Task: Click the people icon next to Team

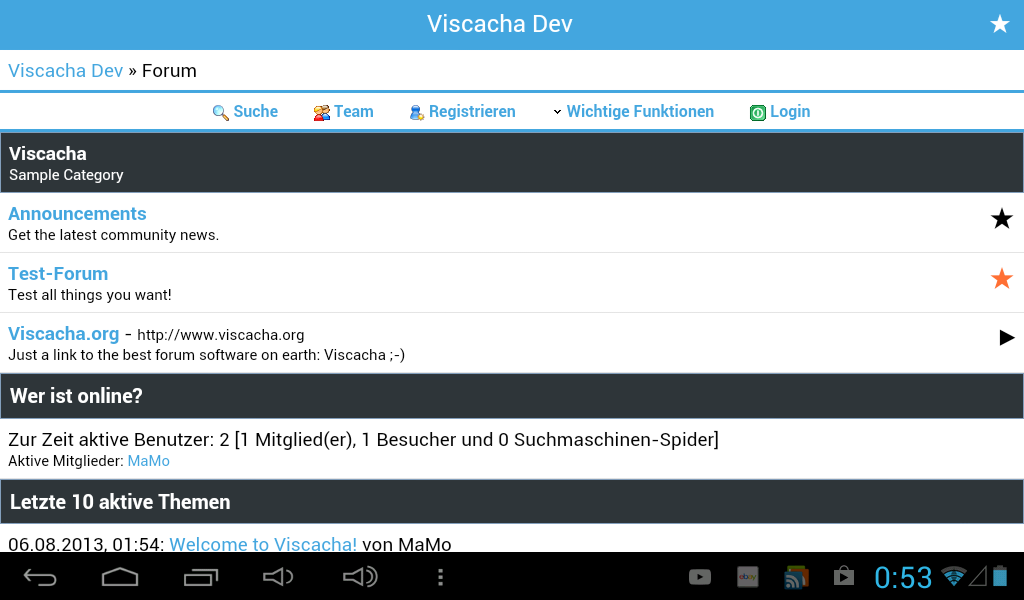Action: [321, 113]
